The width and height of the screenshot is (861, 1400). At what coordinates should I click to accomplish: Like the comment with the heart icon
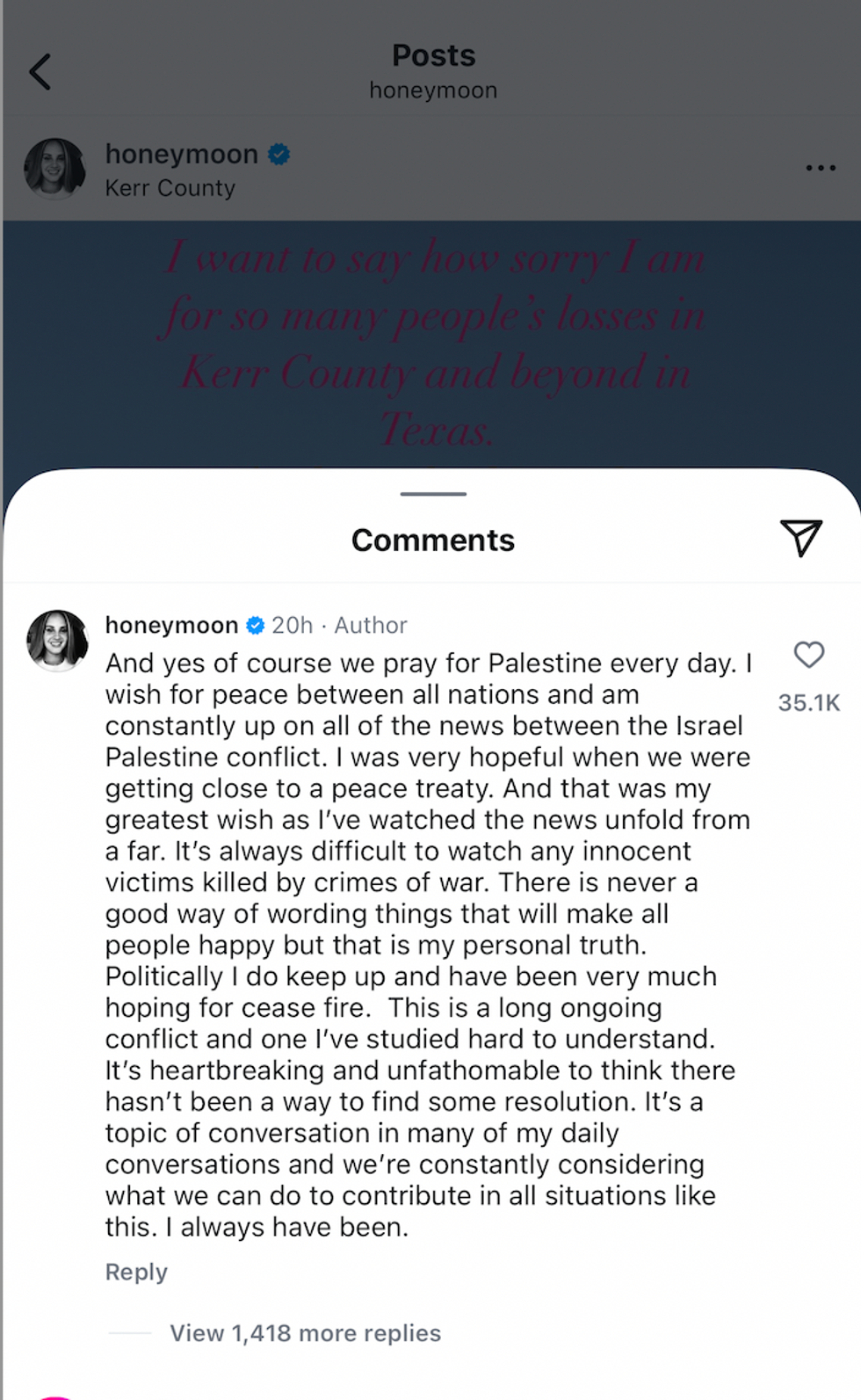808,655
